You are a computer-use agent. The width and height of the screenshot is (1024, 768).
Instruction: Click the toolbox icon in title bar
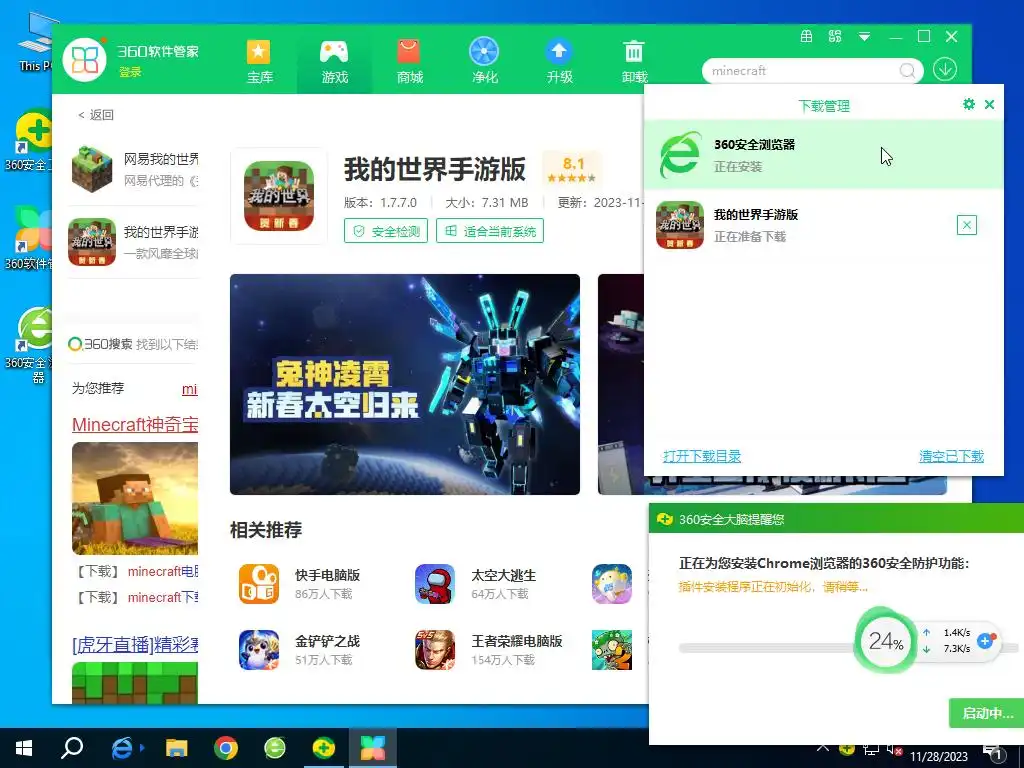click(807, 37)
